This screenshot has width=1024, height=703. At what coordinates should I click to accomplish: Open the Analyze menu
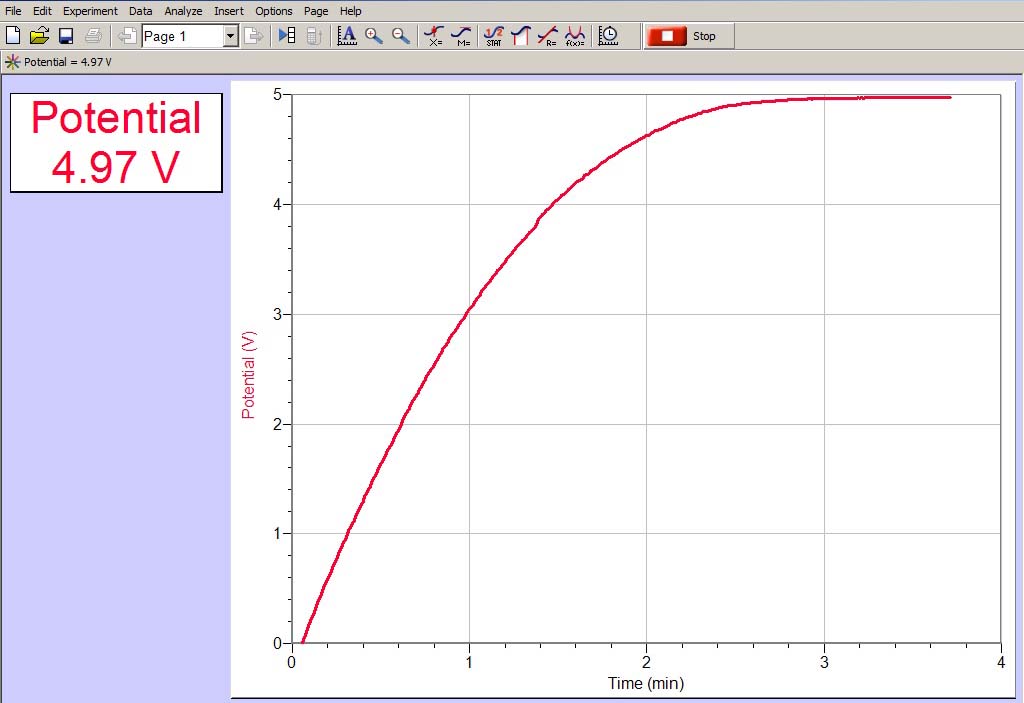[x=183, y=11]
